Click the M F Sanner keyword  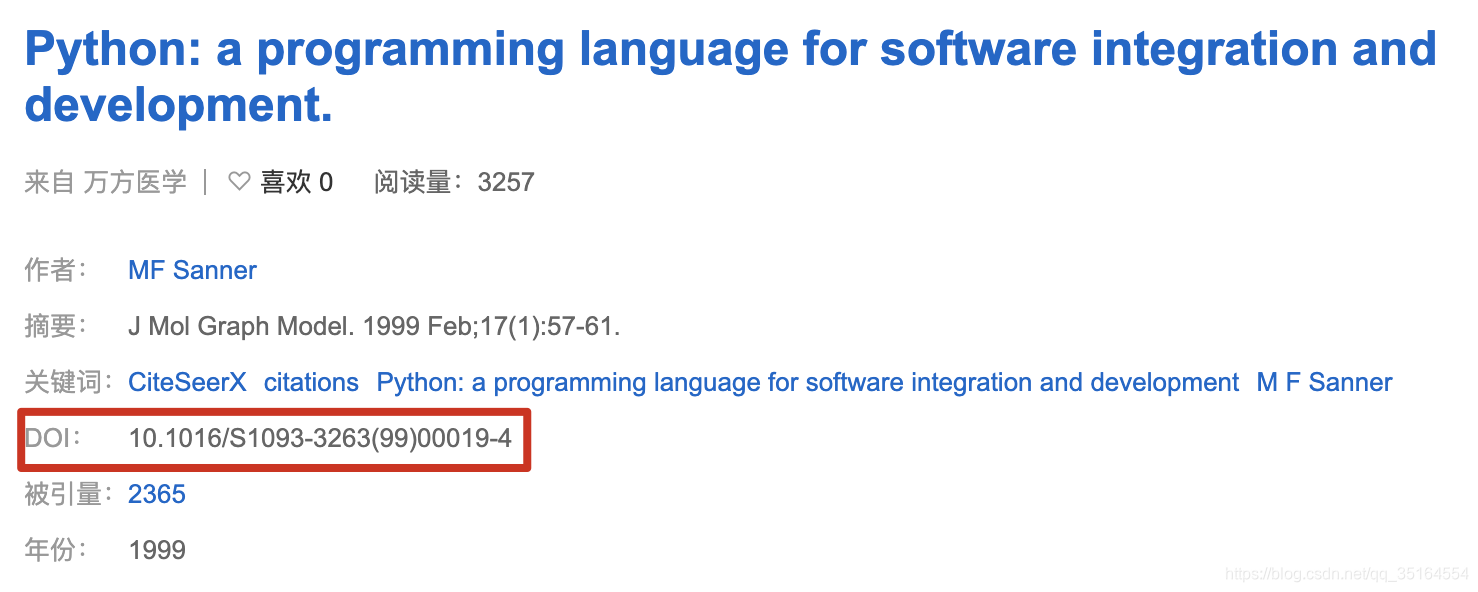[1324, 382]
